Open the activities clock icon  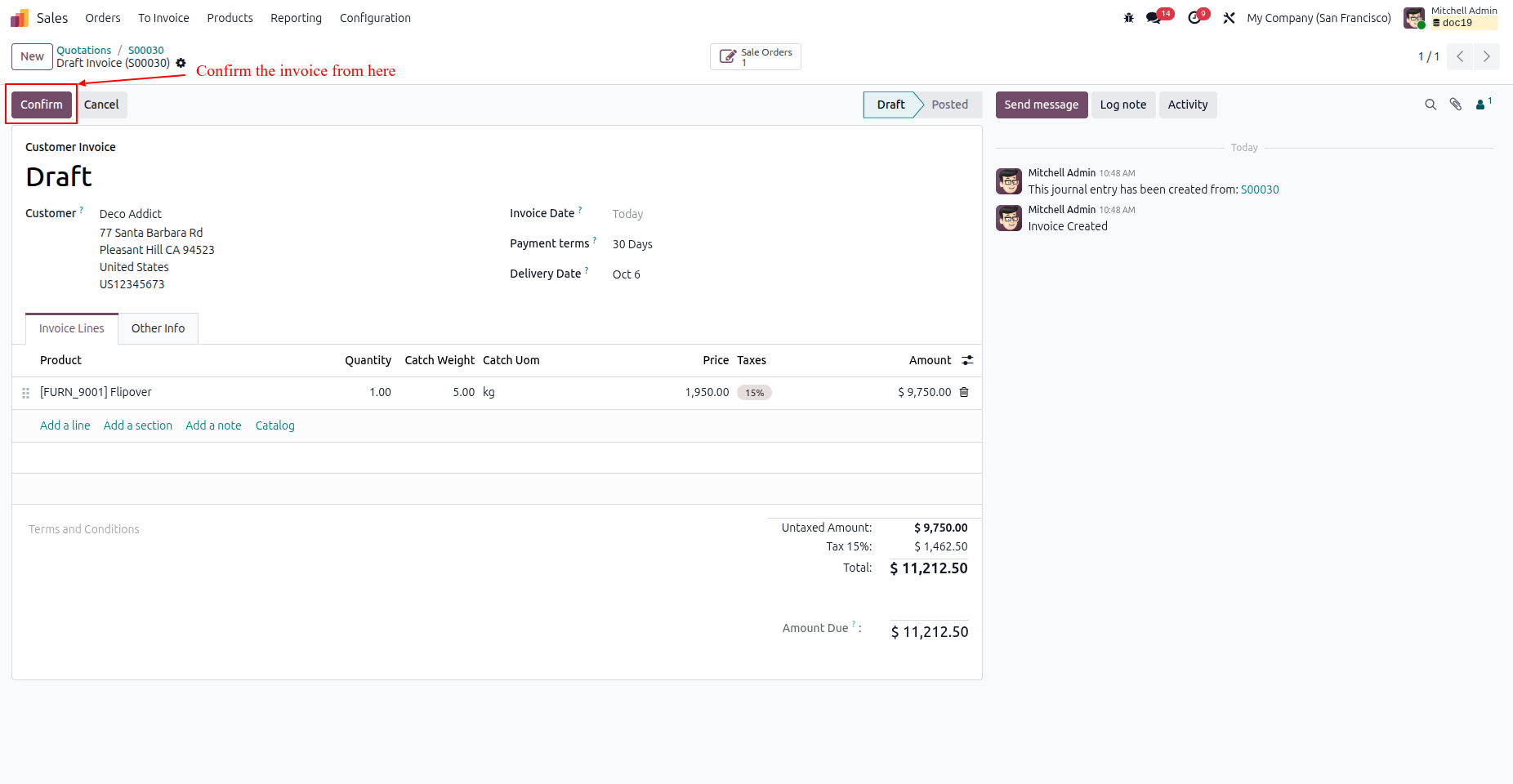[x=1194, y=18]
